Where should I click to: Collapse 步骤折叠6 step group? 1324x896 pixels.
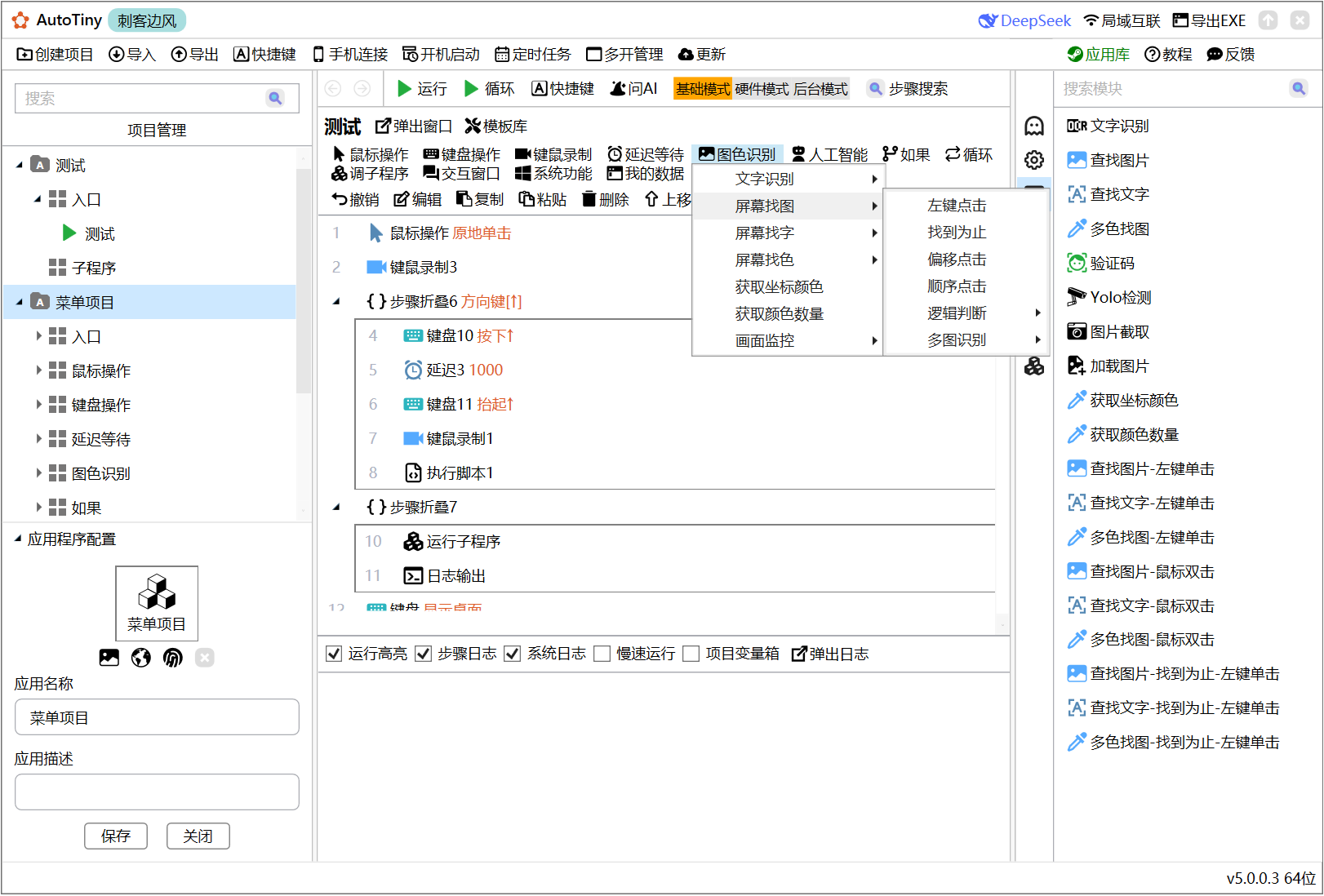(x=336, y=301)
